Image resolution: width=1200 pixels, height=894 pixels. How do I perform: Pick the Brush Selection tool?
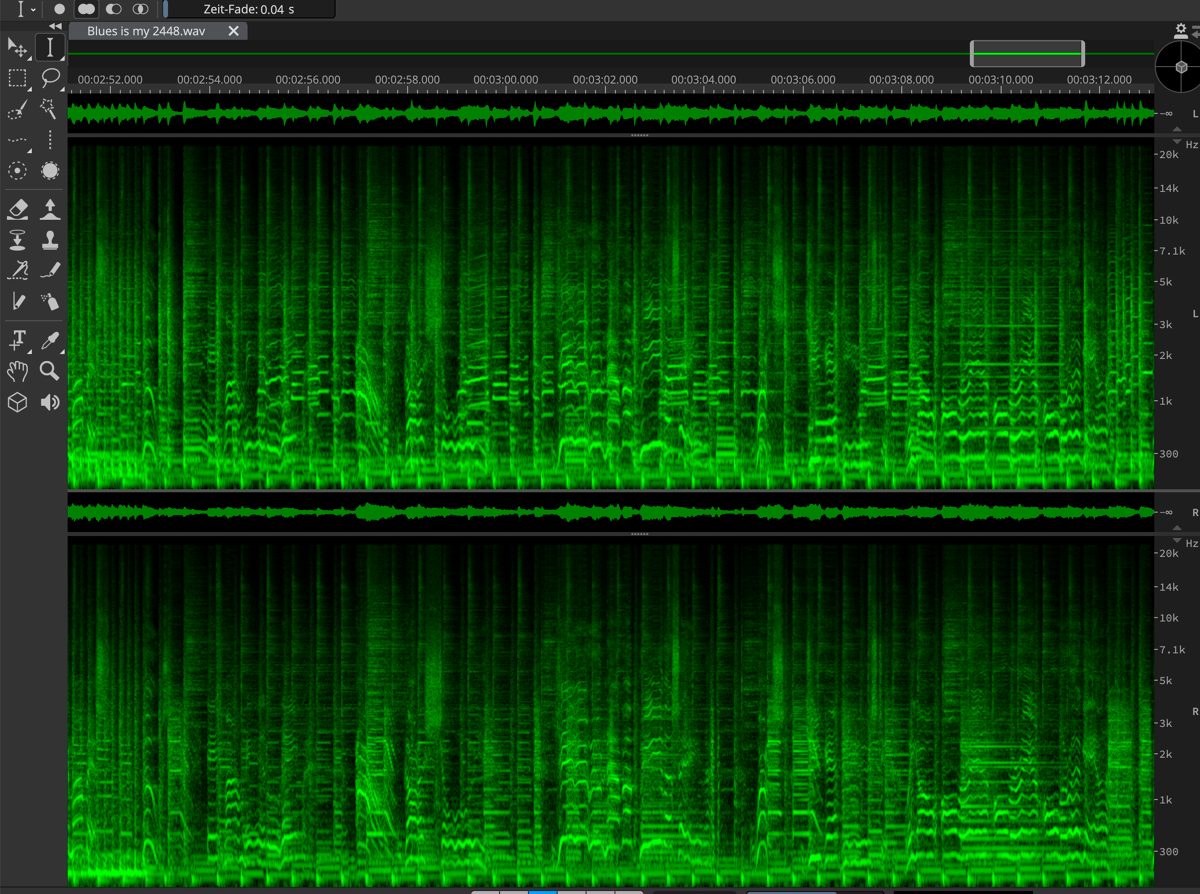(17, 109)
